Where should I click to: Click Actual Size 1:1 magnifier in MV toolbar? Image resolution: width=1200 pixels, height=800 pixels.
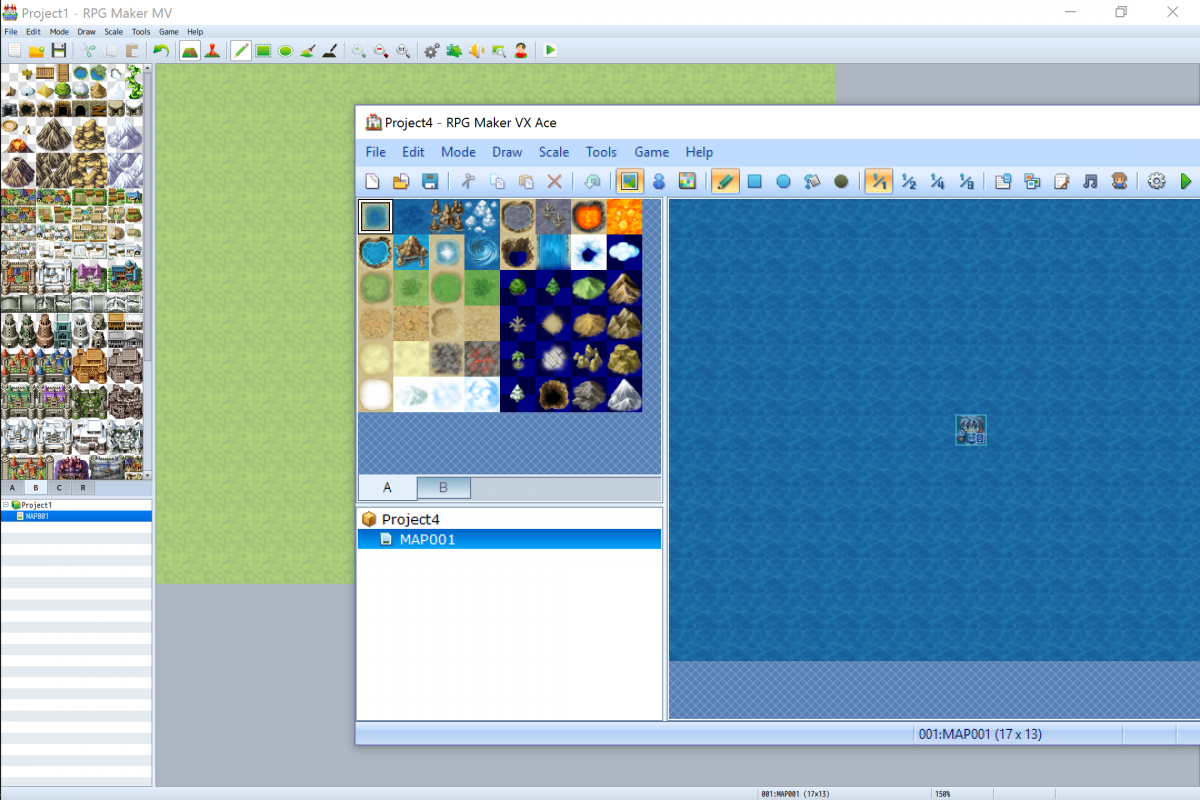coord(403,50)
